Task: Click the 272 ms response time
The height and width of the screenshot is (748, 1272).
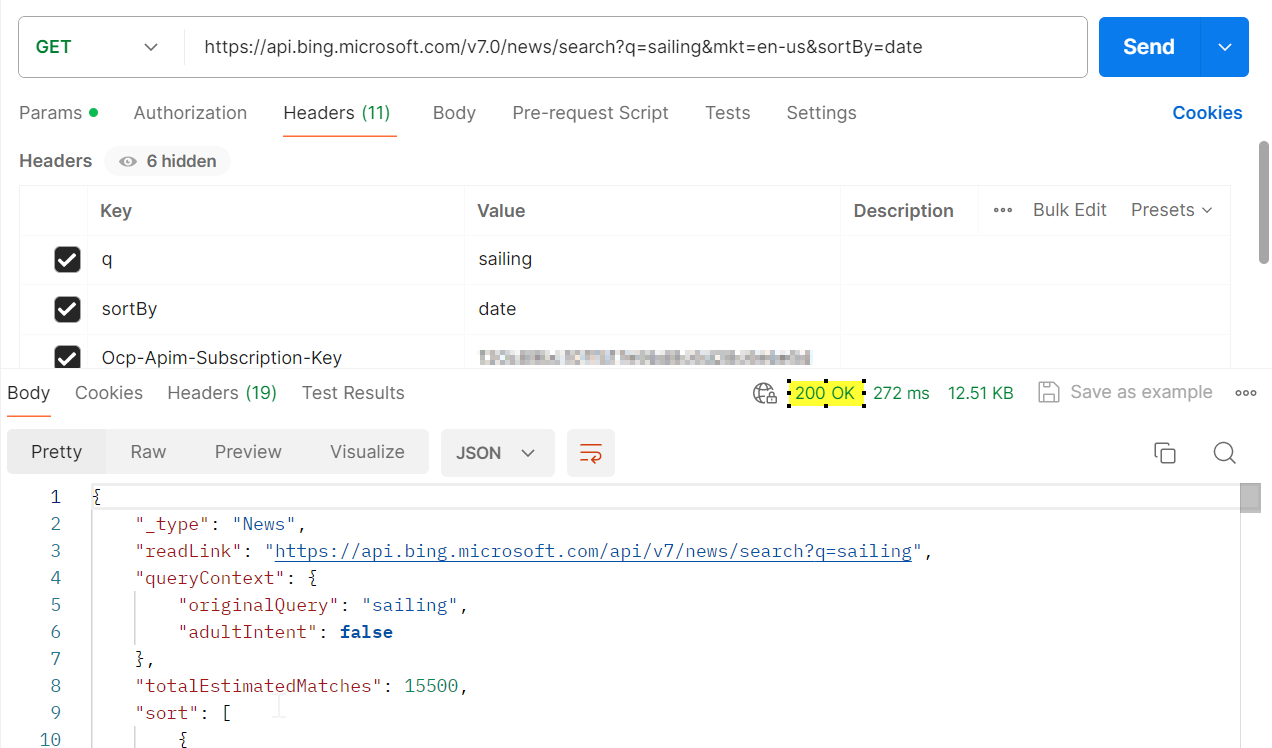Action: tap(901, 393)
